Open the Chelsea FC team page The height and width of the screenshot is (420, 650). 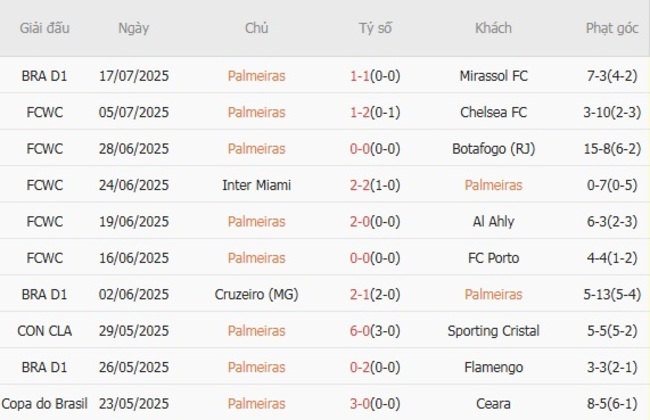pos(493,112)
